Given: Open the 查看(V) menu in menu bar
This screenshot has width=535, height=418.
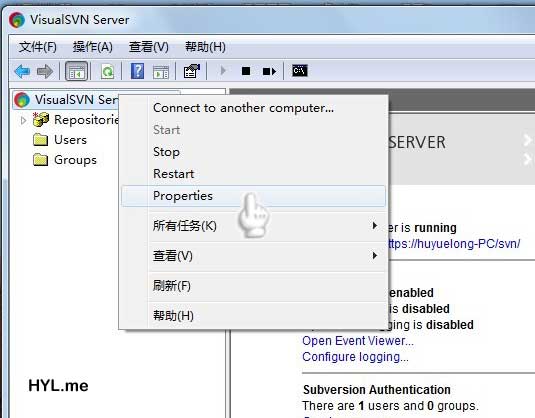Looking at the screenshot, I should (x=148, y=47).
